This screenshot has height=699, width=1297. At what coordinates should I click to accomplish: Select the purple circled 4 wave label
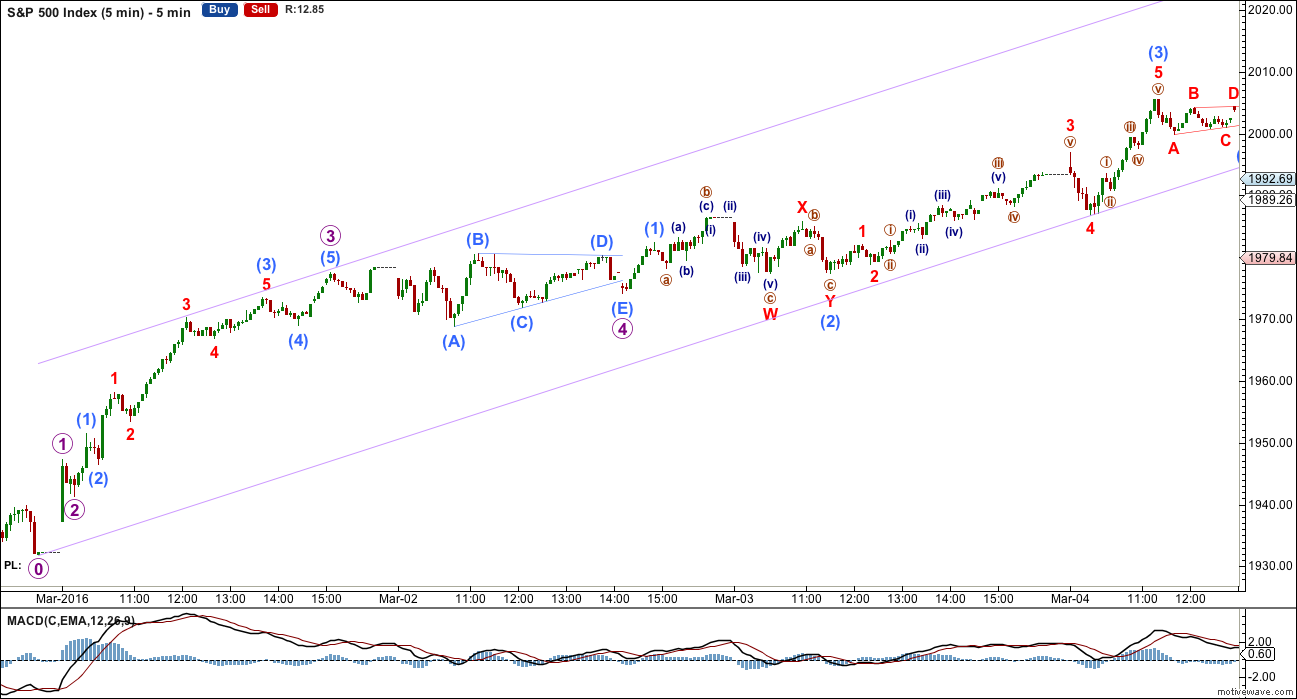622,328
